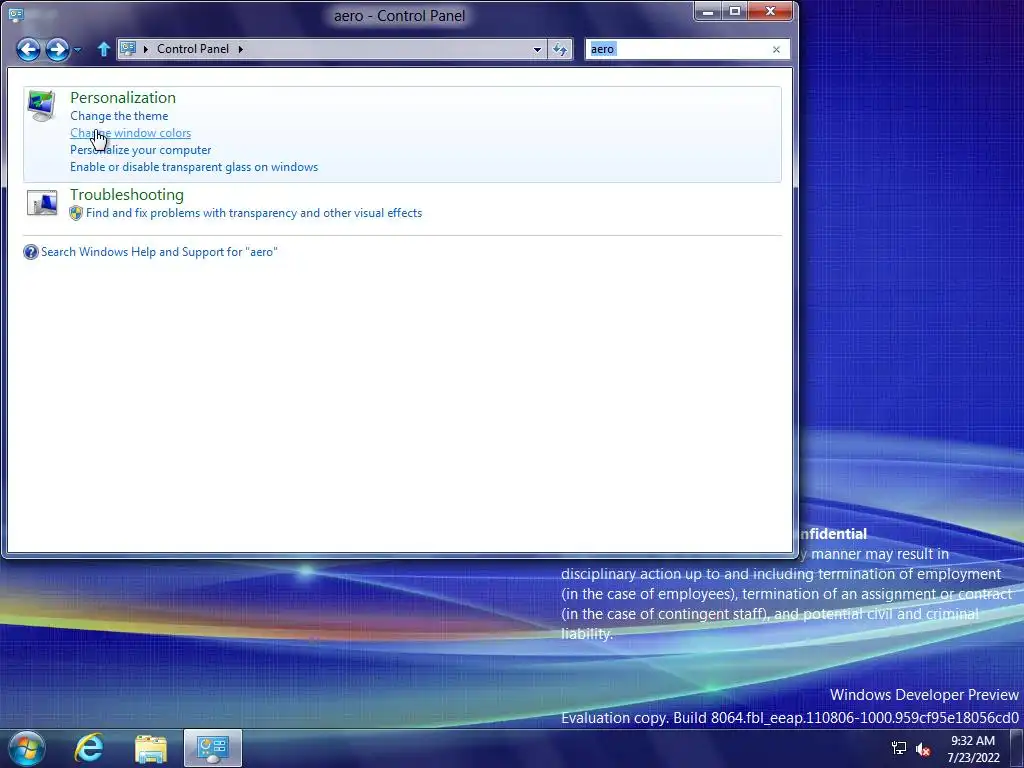Click the shield icon next to Find and fix problems
This screenshot has width=1024, height=768.
[76, 213]
